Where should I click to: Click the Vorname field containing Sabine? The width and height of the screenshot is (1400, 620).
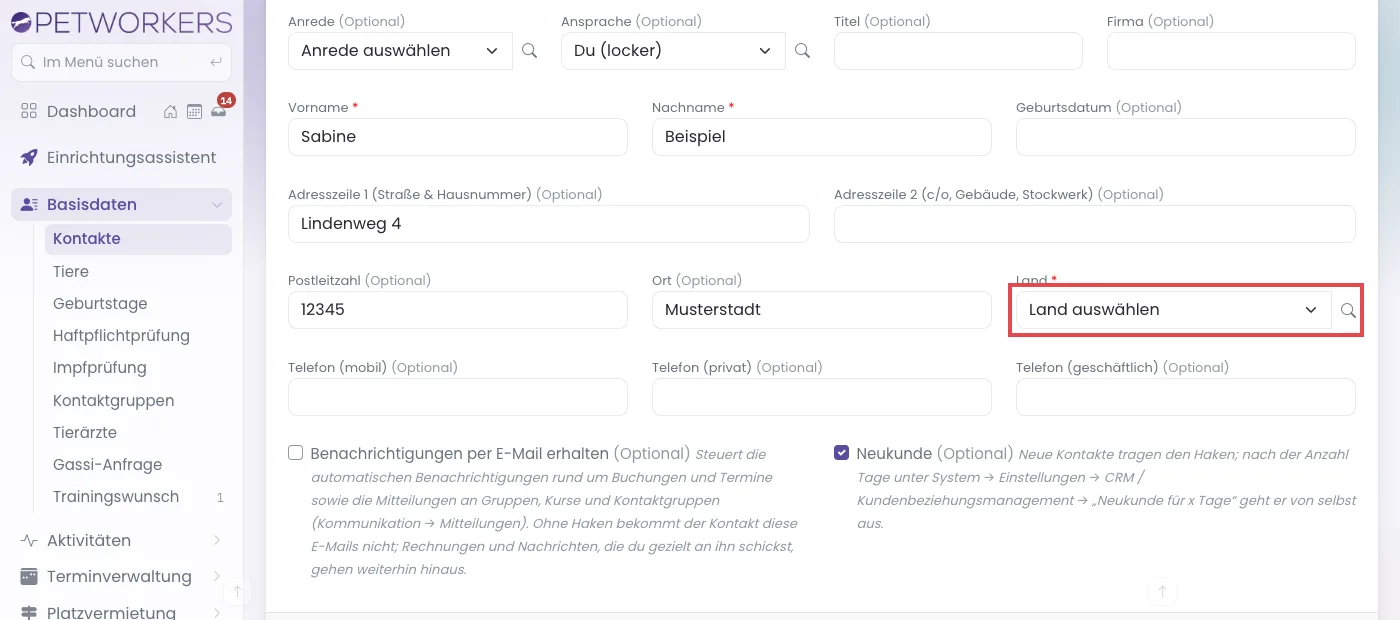coord(458,137)
